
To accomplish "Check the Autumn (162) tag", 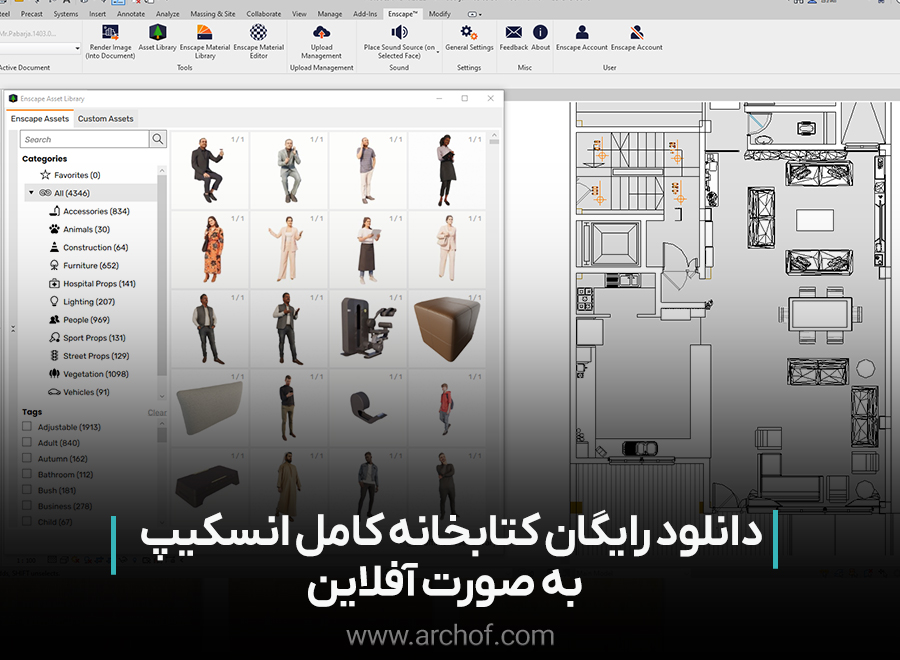I will coord(27,458).
